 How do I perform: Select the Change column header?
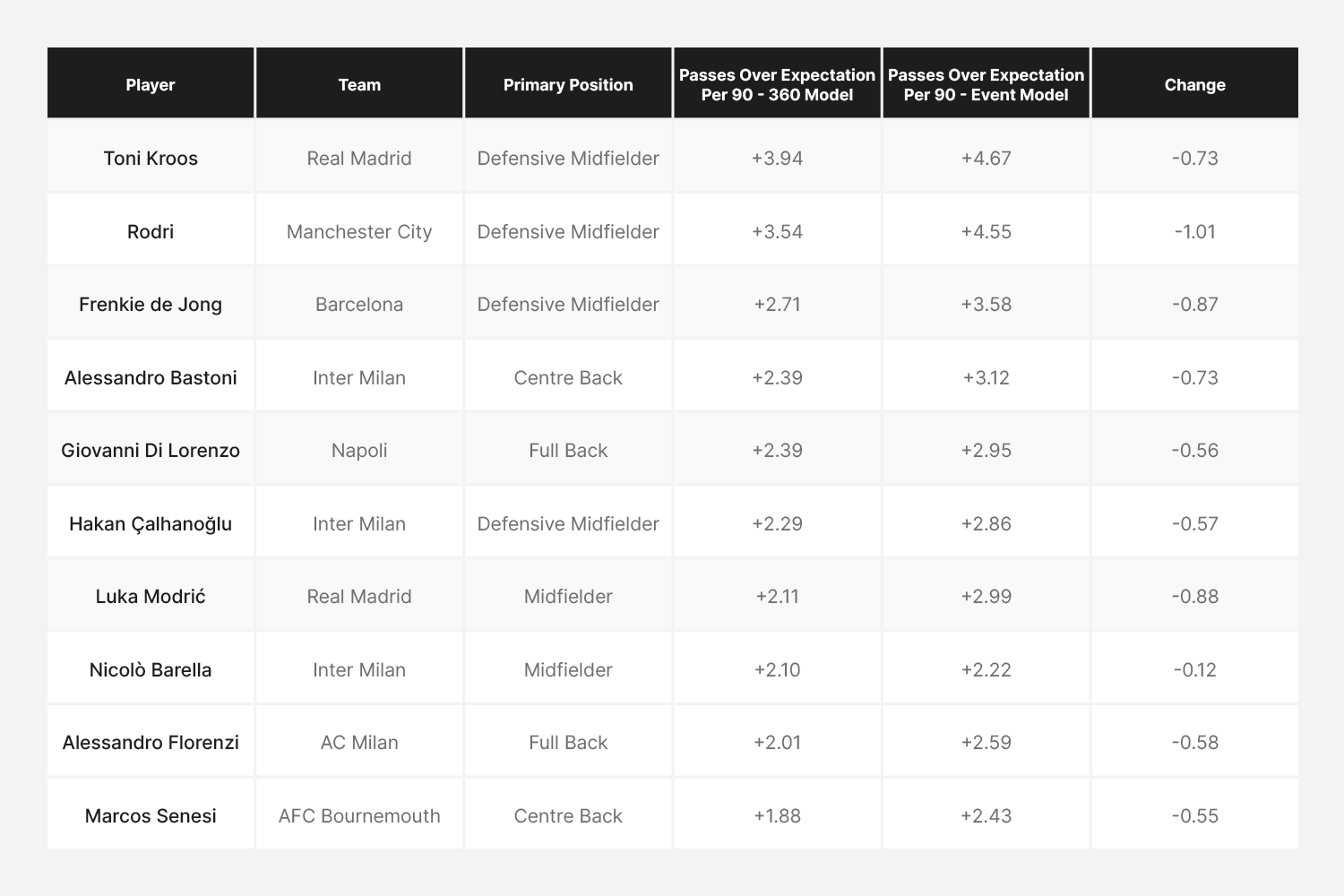pos(1194,85)
